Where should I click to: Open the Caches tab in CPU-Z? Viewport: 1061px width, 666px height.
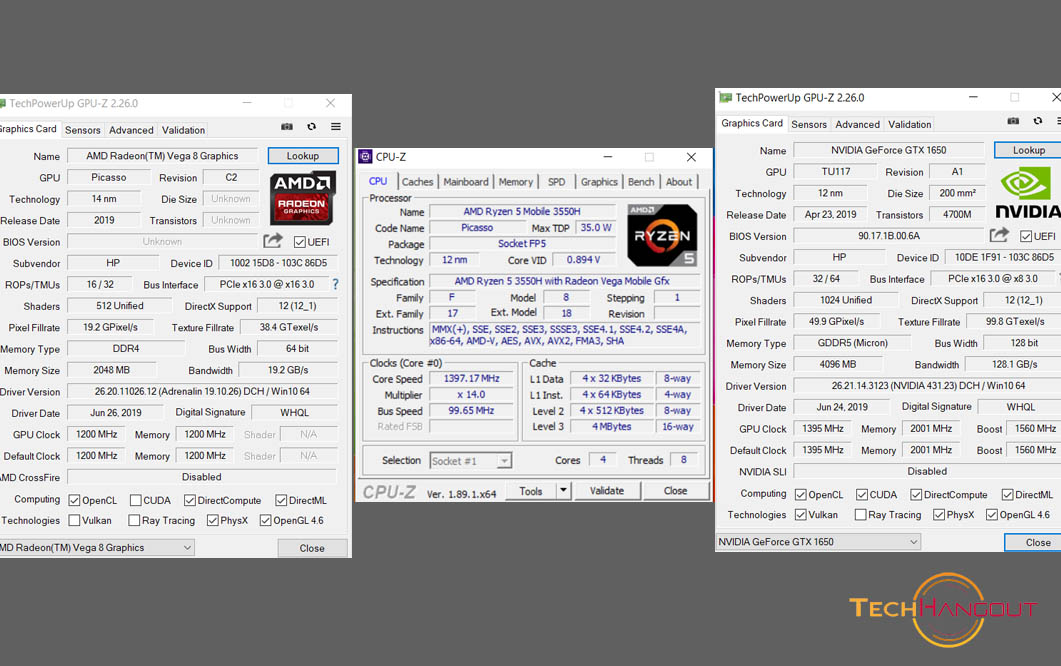(417, 181)
